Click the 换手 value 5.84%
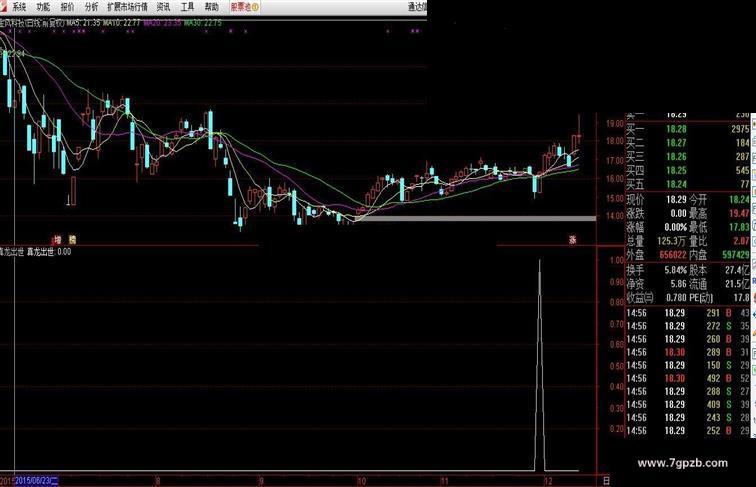This screenshot has height=487, width=756. coord(675,270)
